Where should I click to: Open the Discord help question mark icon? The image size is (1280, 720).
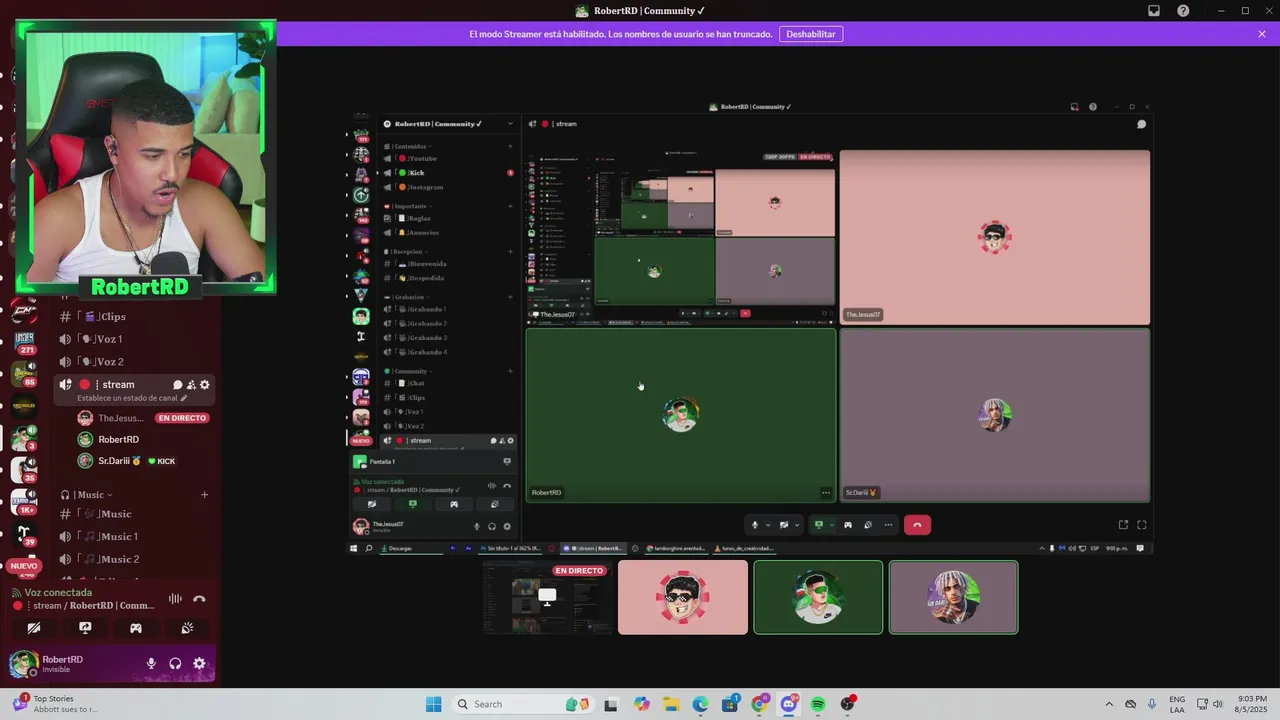1184,11
